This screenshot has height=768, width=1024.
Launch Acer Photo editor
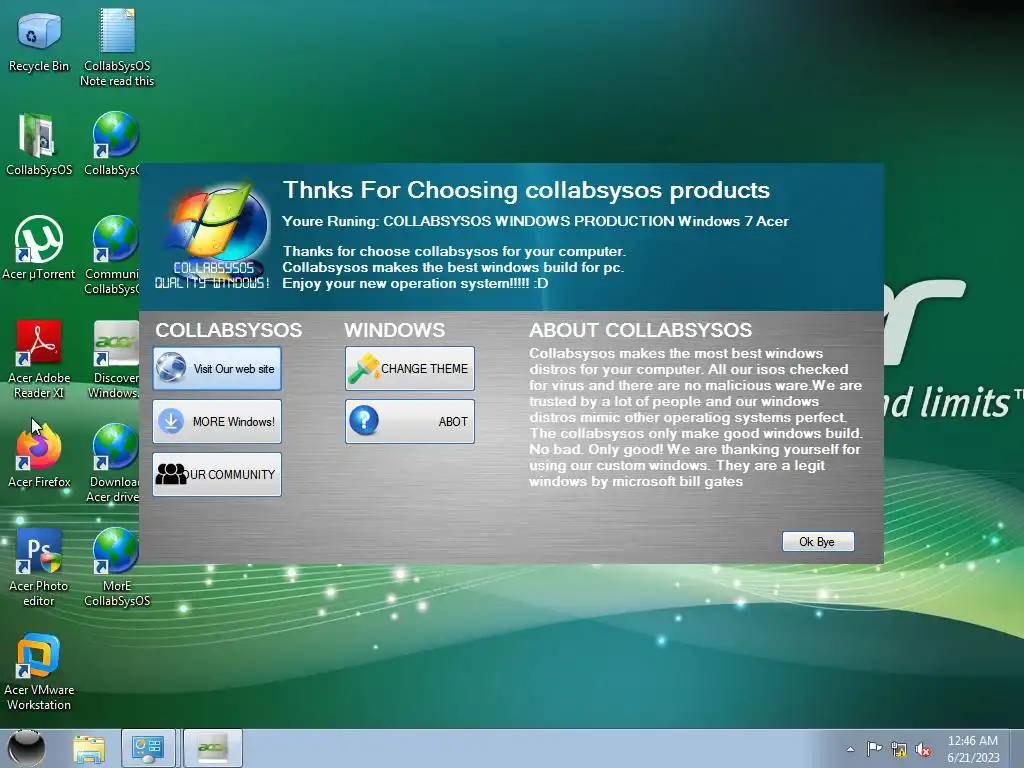tap(39, 567)
